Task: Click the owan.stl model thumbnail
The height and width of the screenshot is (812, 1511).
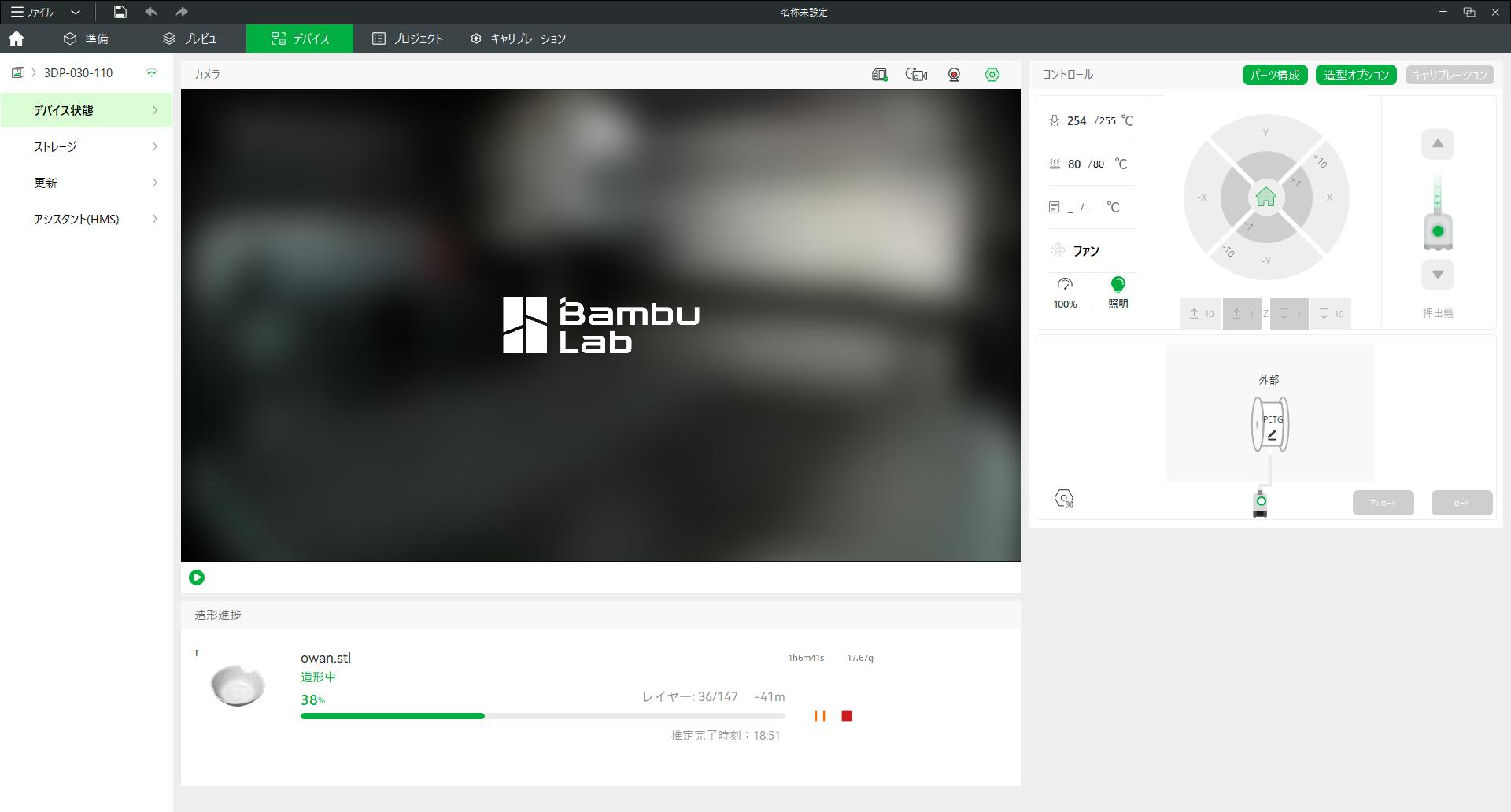Action: click(x=238, y=685)
